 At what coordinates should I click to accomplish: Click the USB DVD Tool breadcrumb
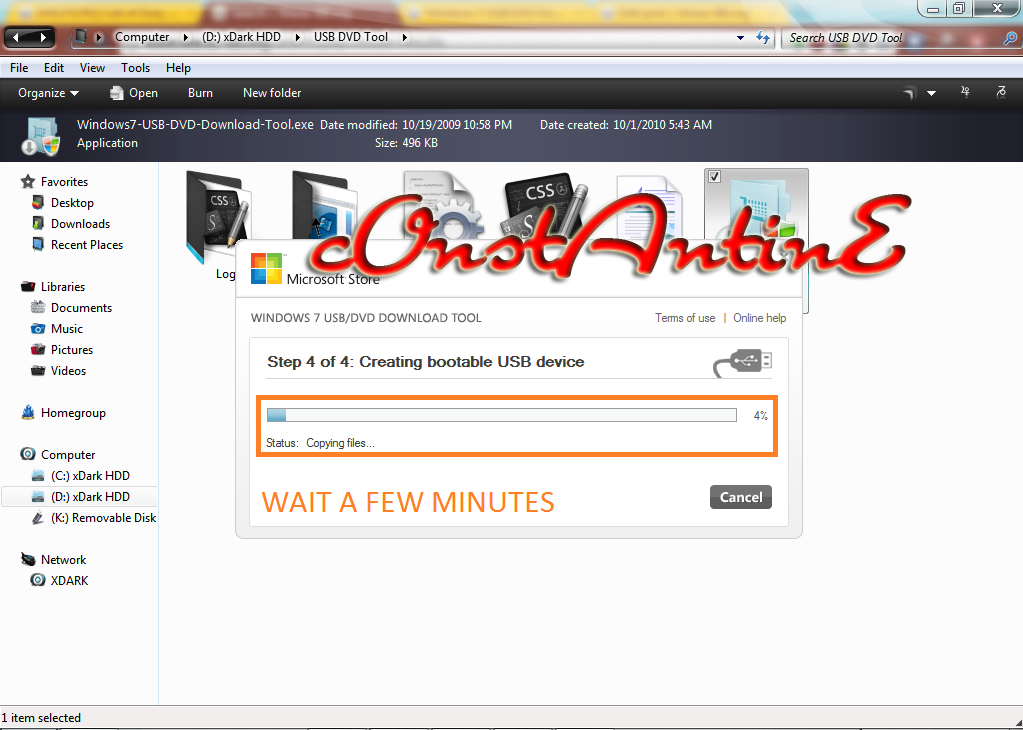point(350,37)
